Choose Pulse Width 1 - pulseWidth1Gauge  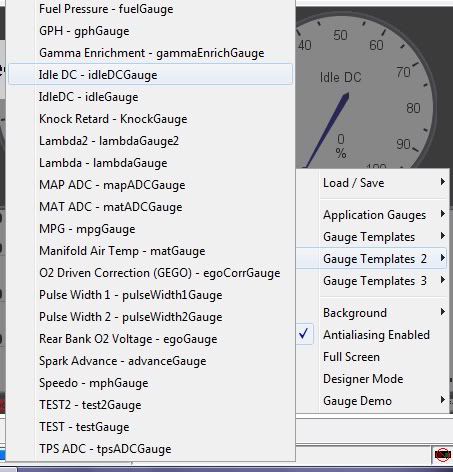pyautogui.click(x=151, y=295)
